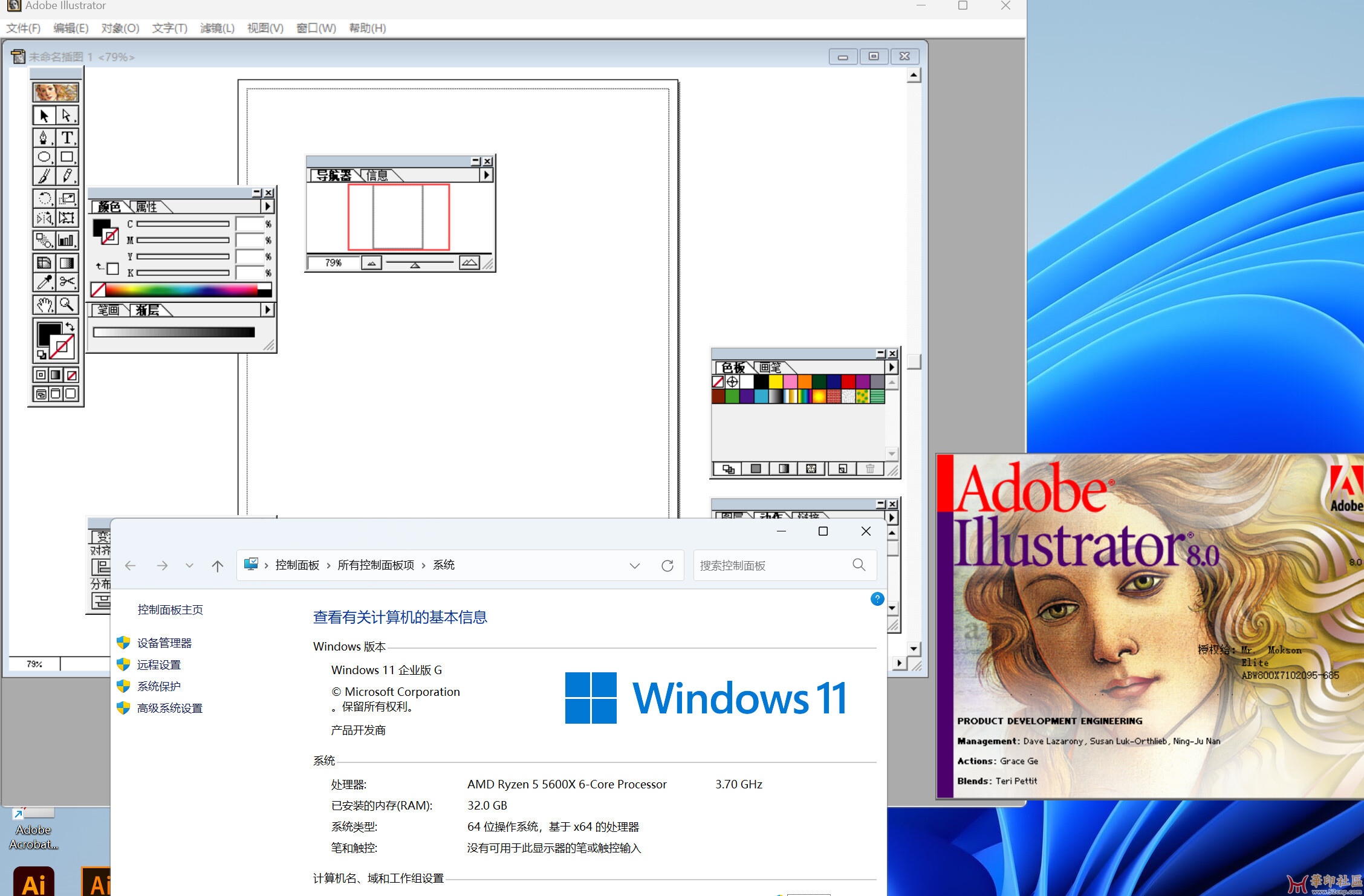The image size is (1364, 896).
Task: Show all swatches button in Swatches panel
Action: [x=728, y=469]
